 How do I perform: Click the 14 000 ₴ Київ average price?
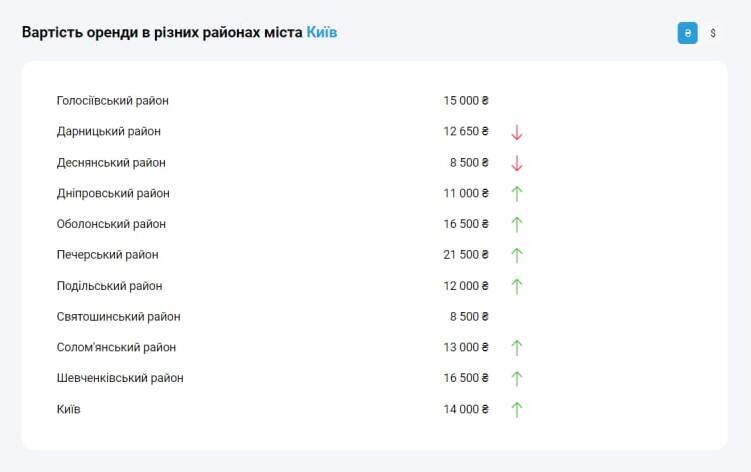[x=466, y=409]
